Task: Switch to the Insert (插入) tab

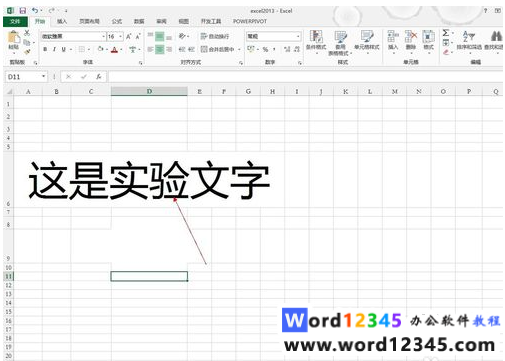Action: coord(62,21)
